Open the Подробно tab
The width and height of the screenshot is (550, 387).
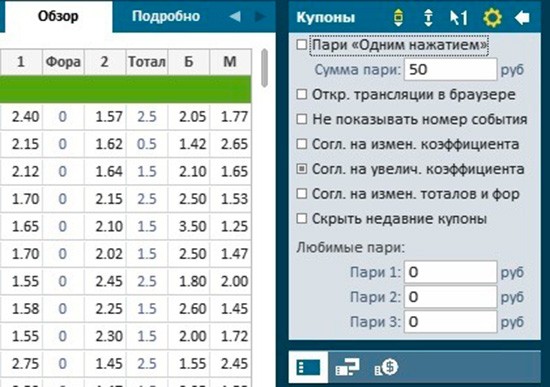[166, 16]
